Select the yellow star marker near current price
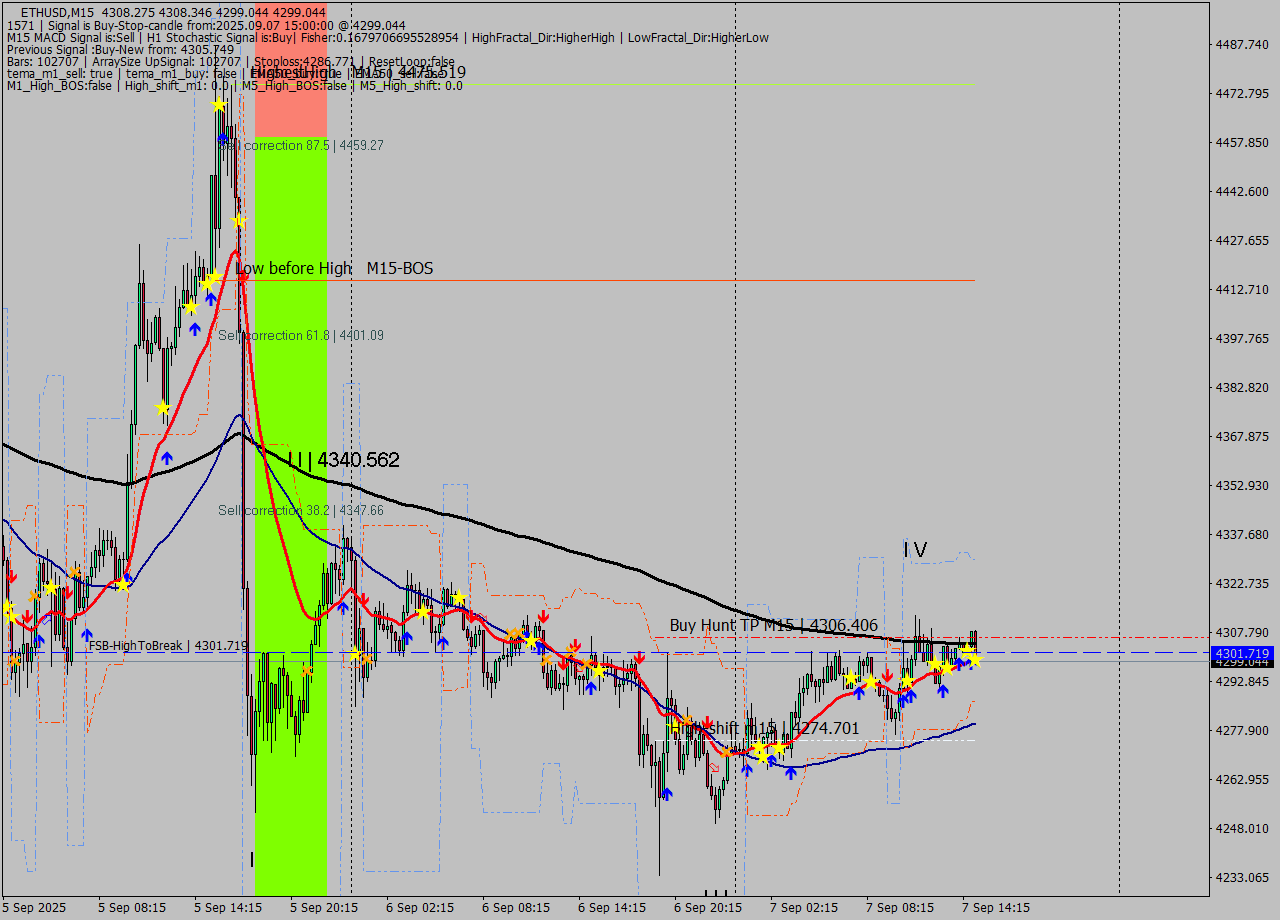 975,659
